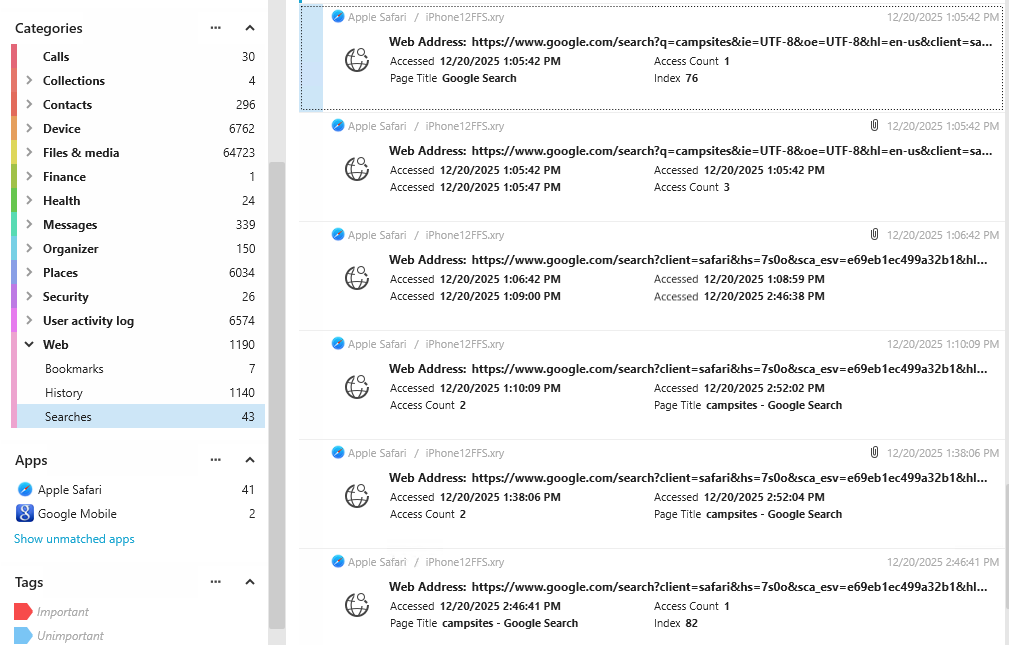The image size is (1009, 645).
Task: Open Tags panel ellipsis options
Action: (216, 582)
